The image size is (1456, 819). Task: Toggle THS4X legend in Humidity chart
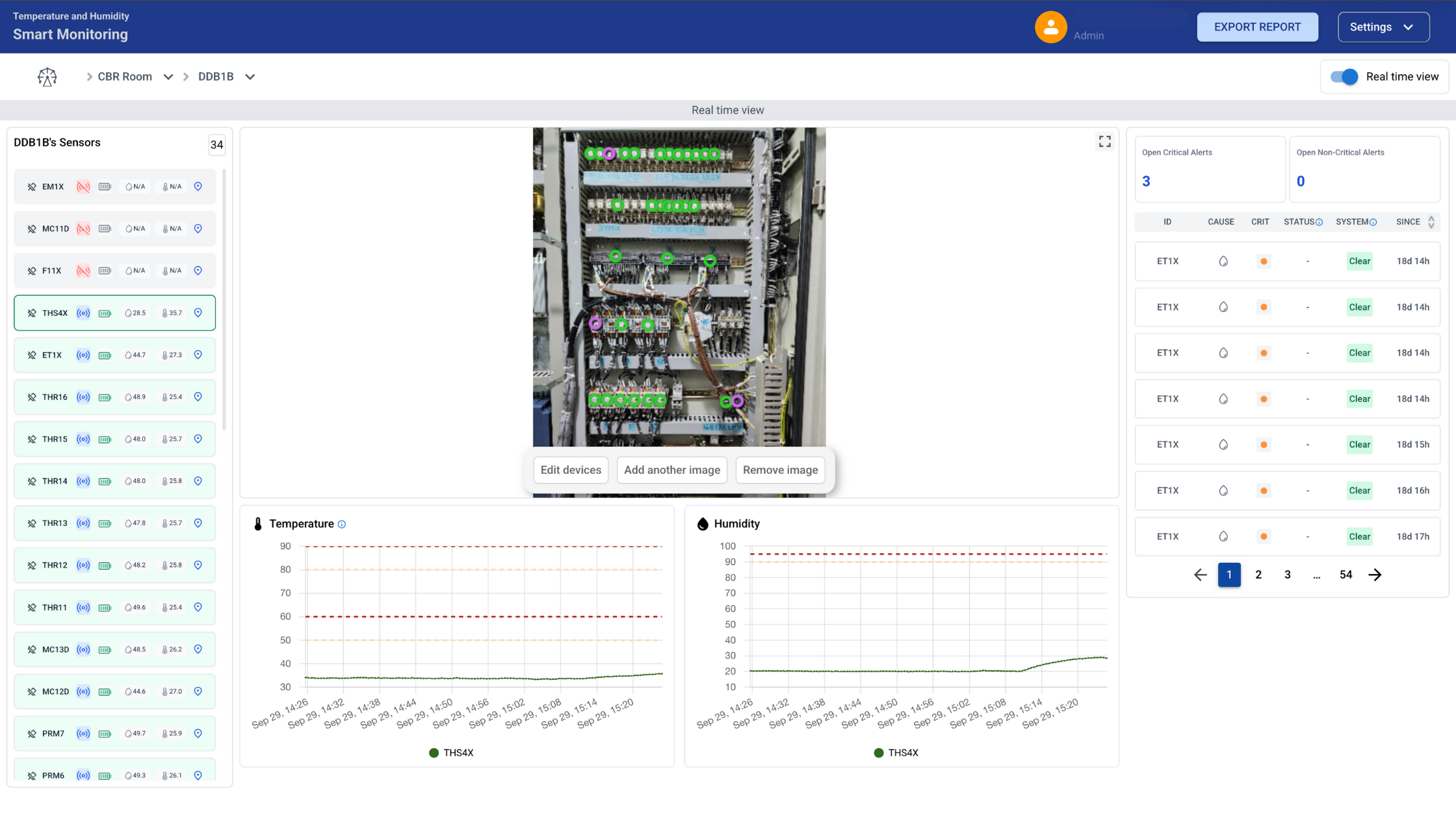pyautogui.click(x=896, y=753)
